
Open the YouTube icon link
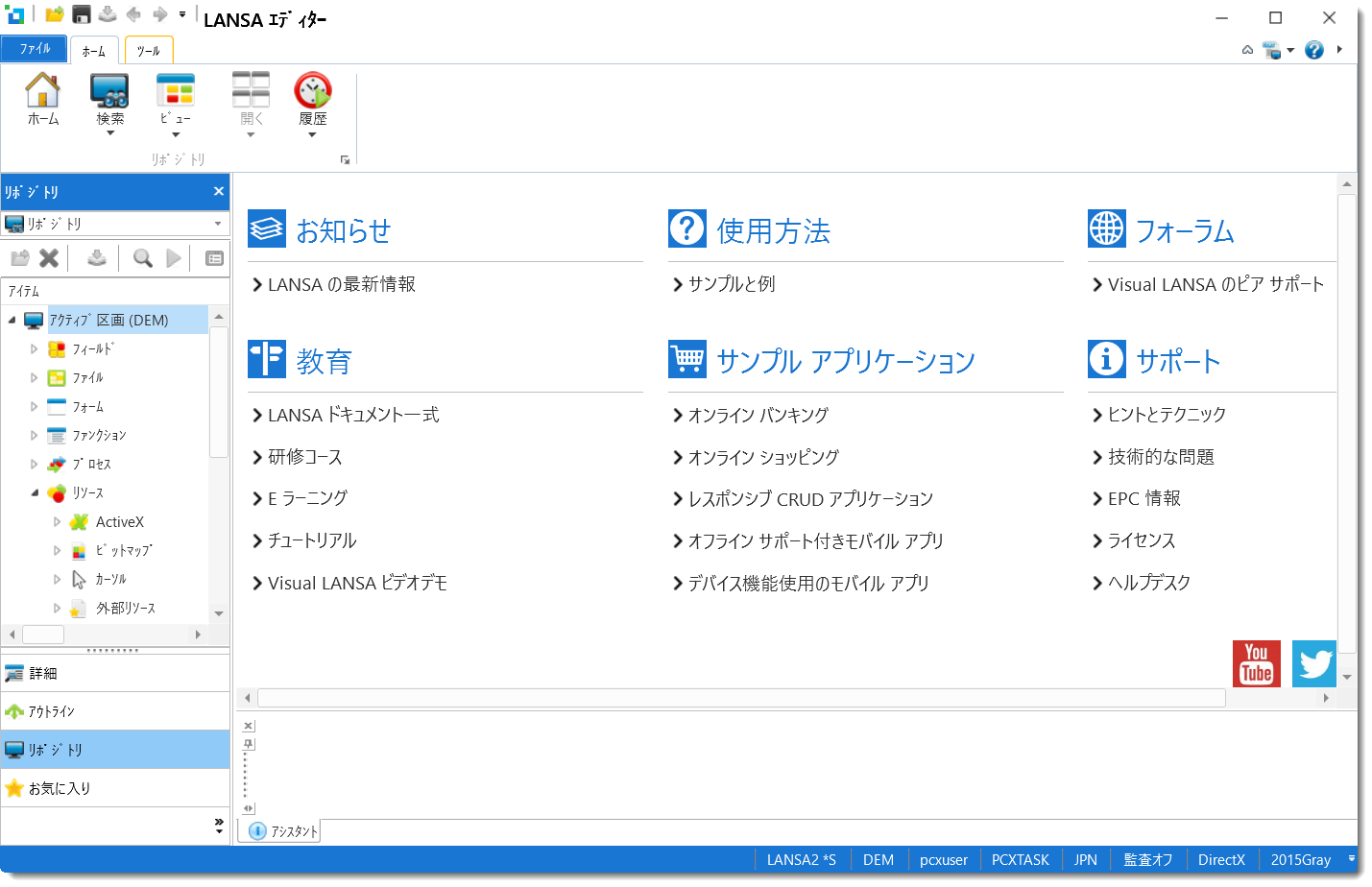(1257, 663)
